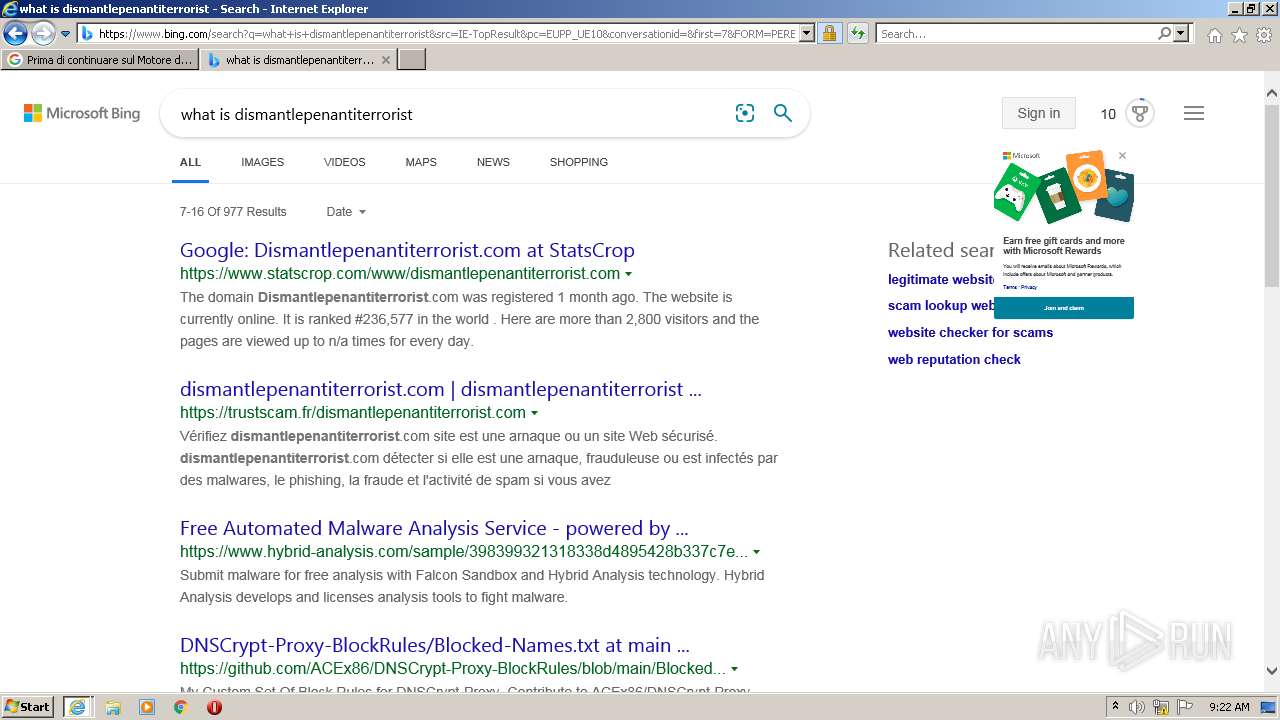This screenshot has width=1280, height=720.
Task: Expand the statscrop.com URL dropdown arrow
Action: [x=628, y=274]
